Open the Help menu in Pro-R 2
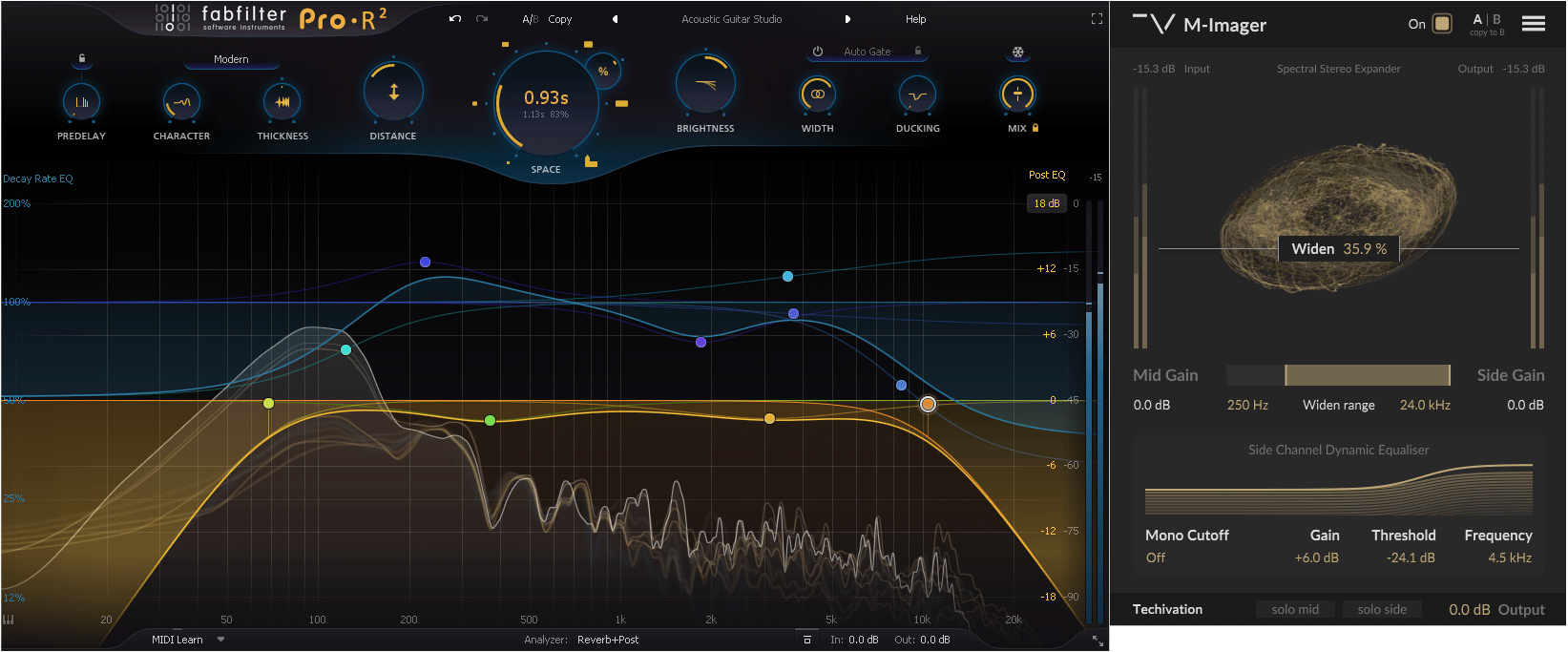Image resolution: width=1568 pixels, height=652 pixels. point(915,19)
